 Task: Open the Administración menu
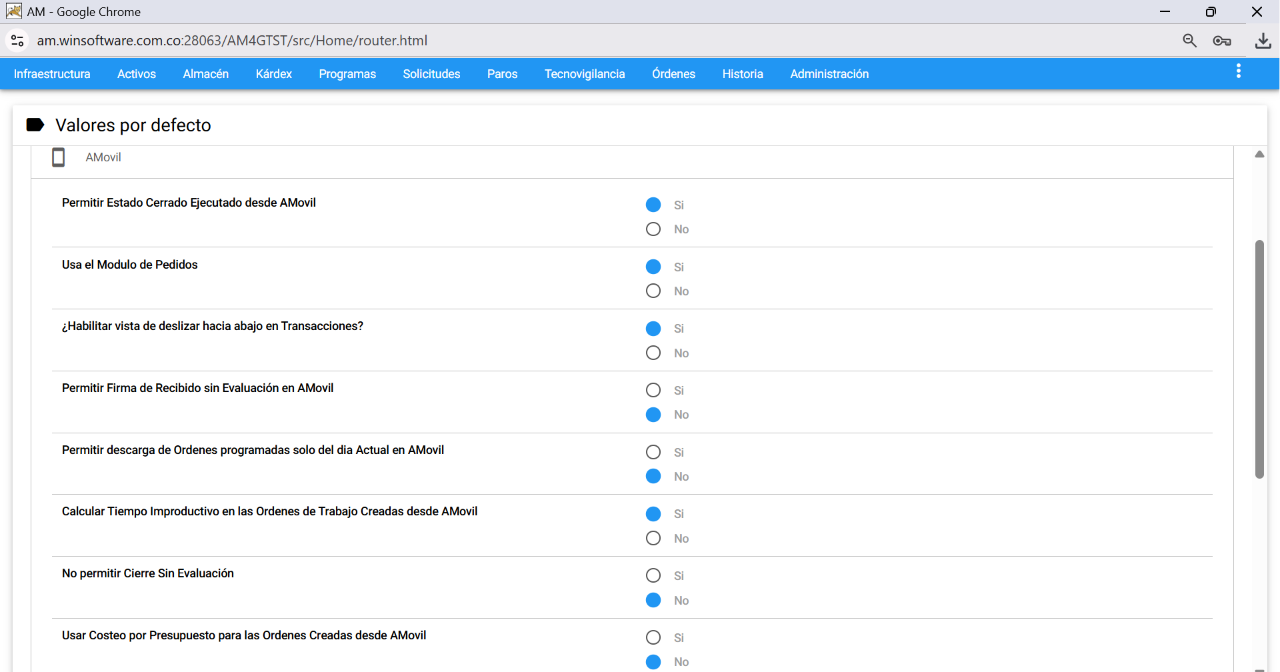coord(829,74)
